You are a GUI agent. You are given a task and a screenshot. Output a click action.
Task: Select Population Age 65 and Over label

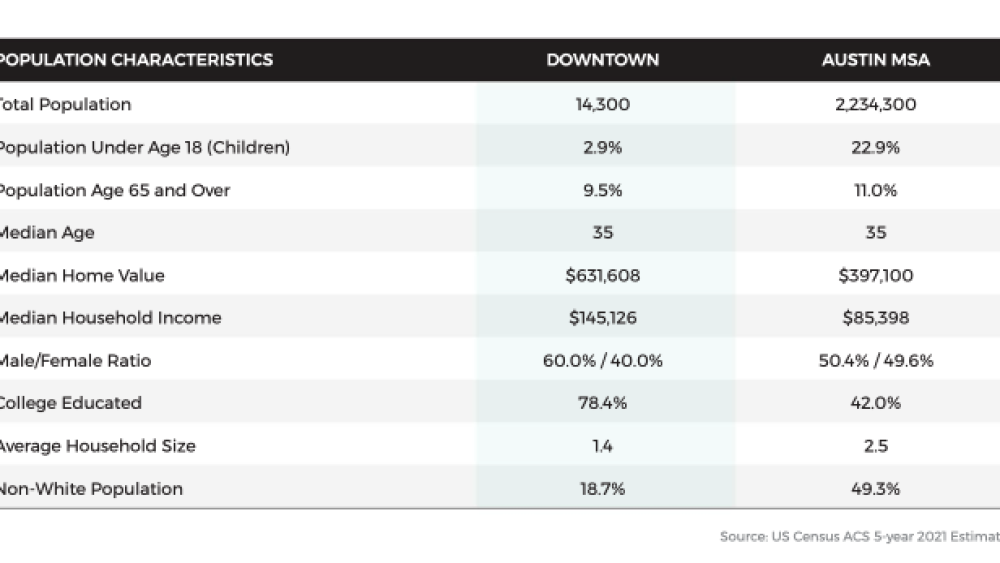pyautogui.click(x=113, y=190)
